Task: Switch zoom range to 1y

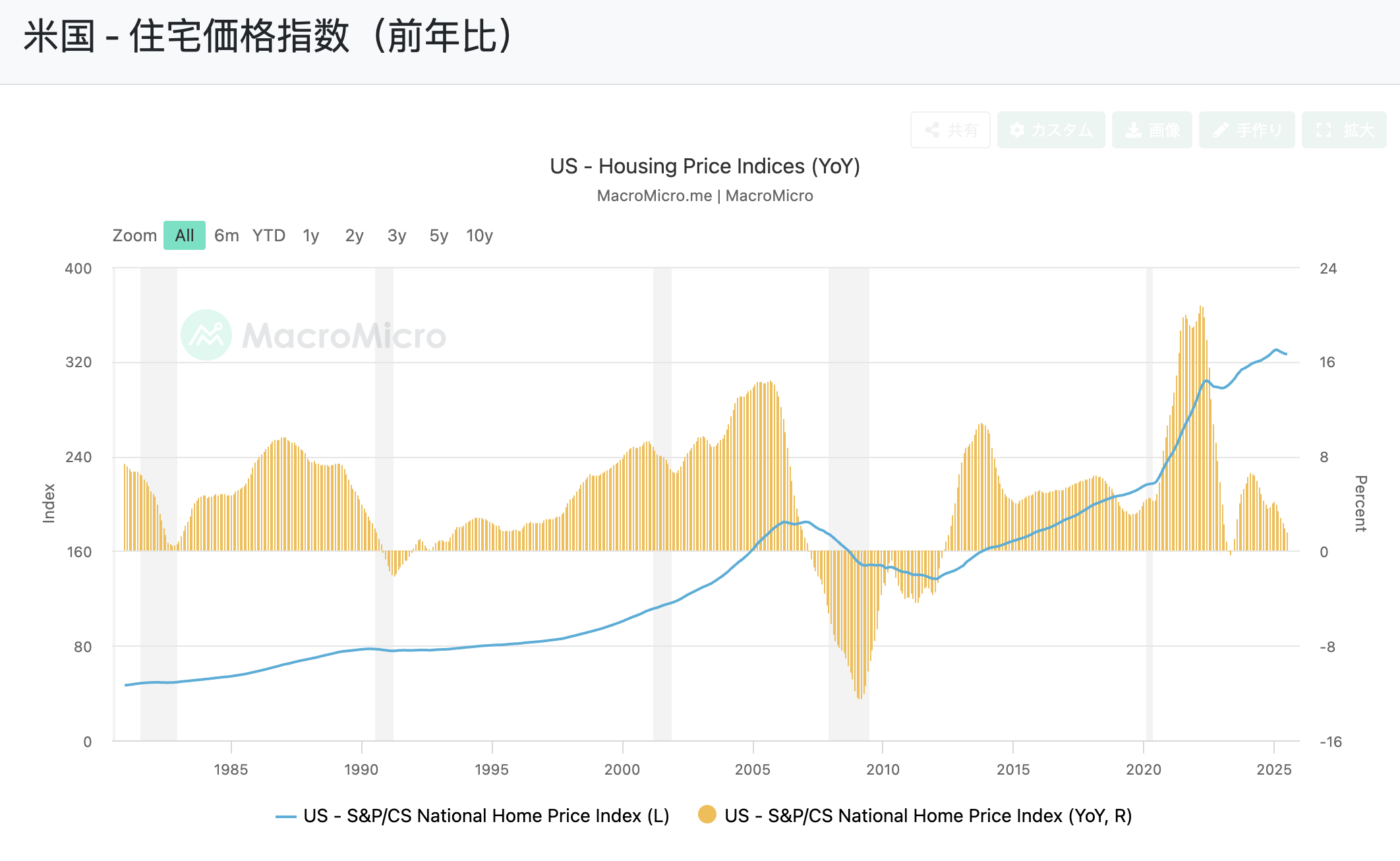Action: click(x=311, y=235)
